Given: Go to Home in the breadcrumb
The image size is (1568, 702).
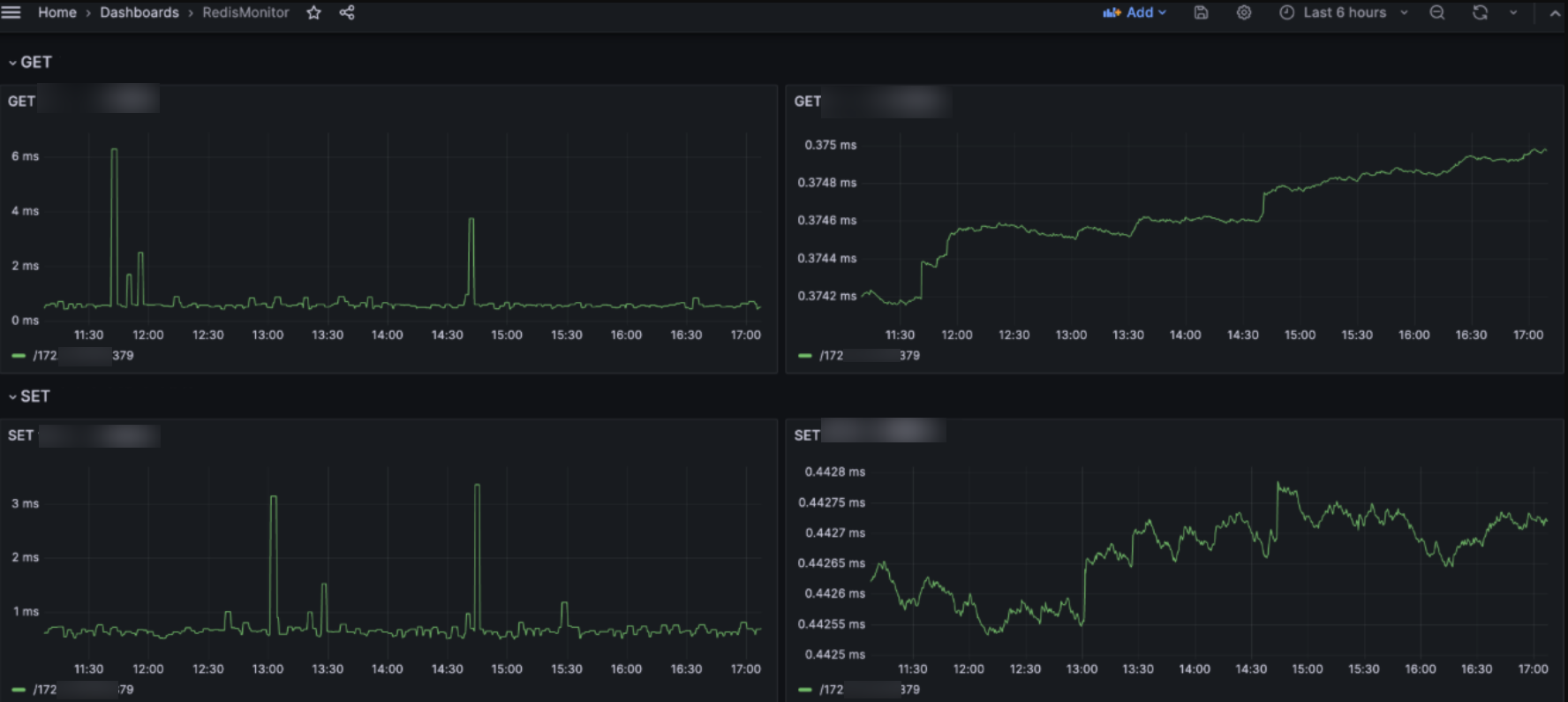Looking at the screenshot, I should [57, 12].
